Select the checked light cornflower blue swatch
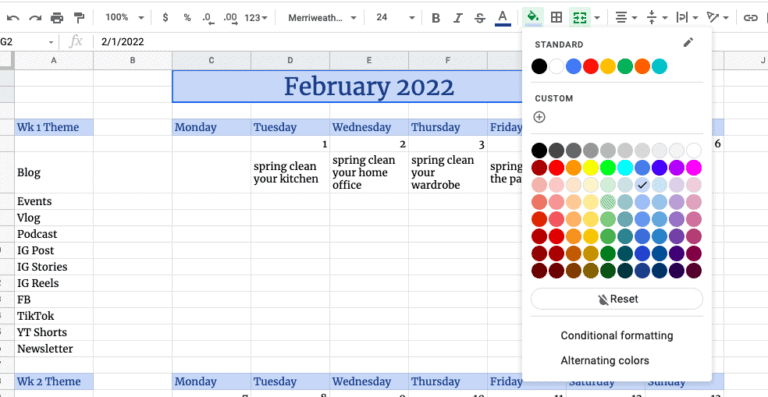Viewport: 768px width, 397px height. point(642,185)
